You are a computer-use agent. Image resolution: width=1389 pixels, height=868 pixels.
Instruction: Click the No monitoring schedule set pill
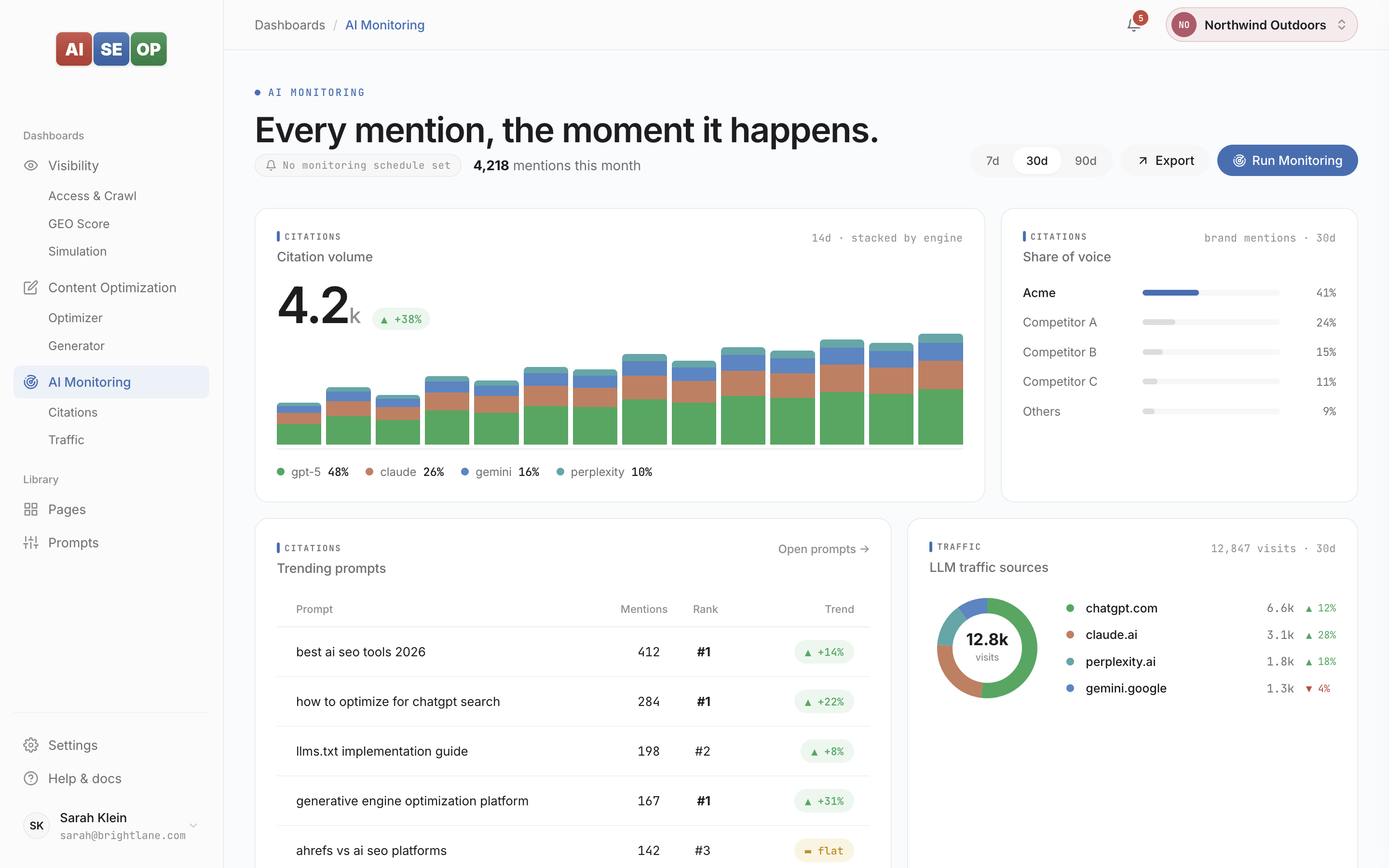tap(358, 165)
